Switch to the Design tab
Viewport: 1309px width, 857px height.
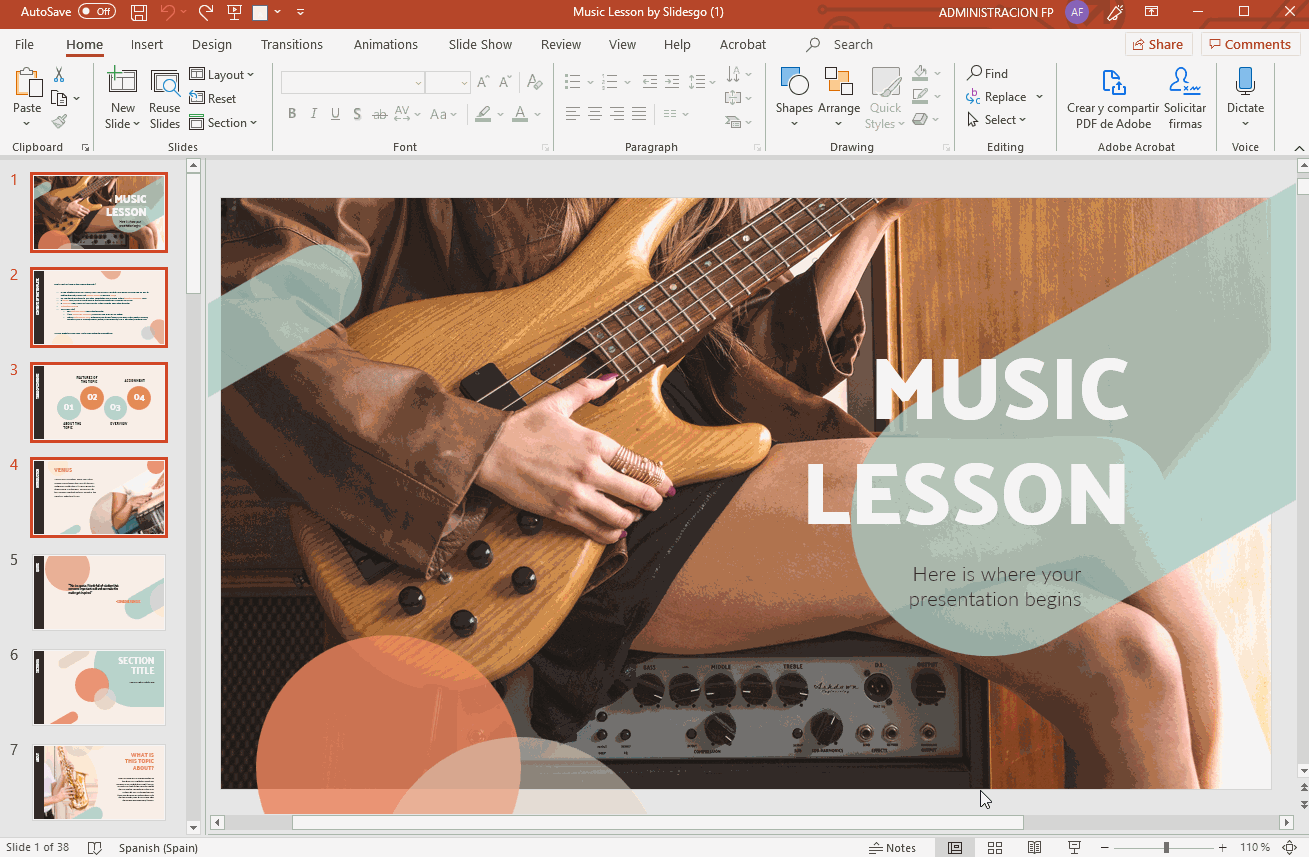tap(211, 45)
